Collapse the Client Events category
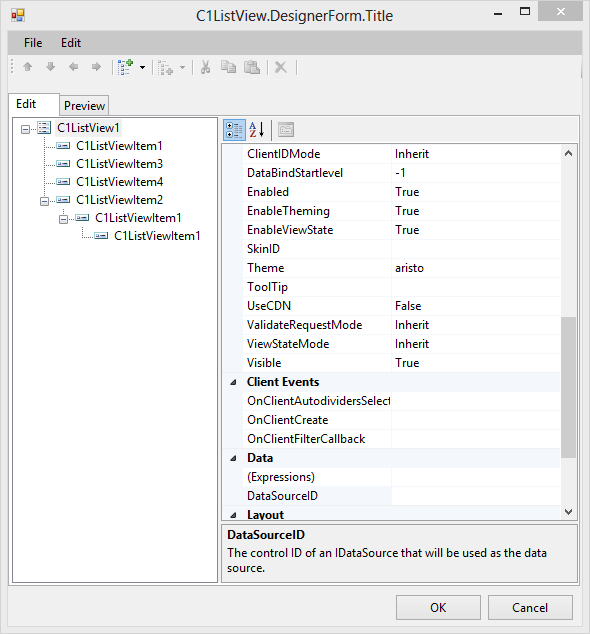 point(233,382)
